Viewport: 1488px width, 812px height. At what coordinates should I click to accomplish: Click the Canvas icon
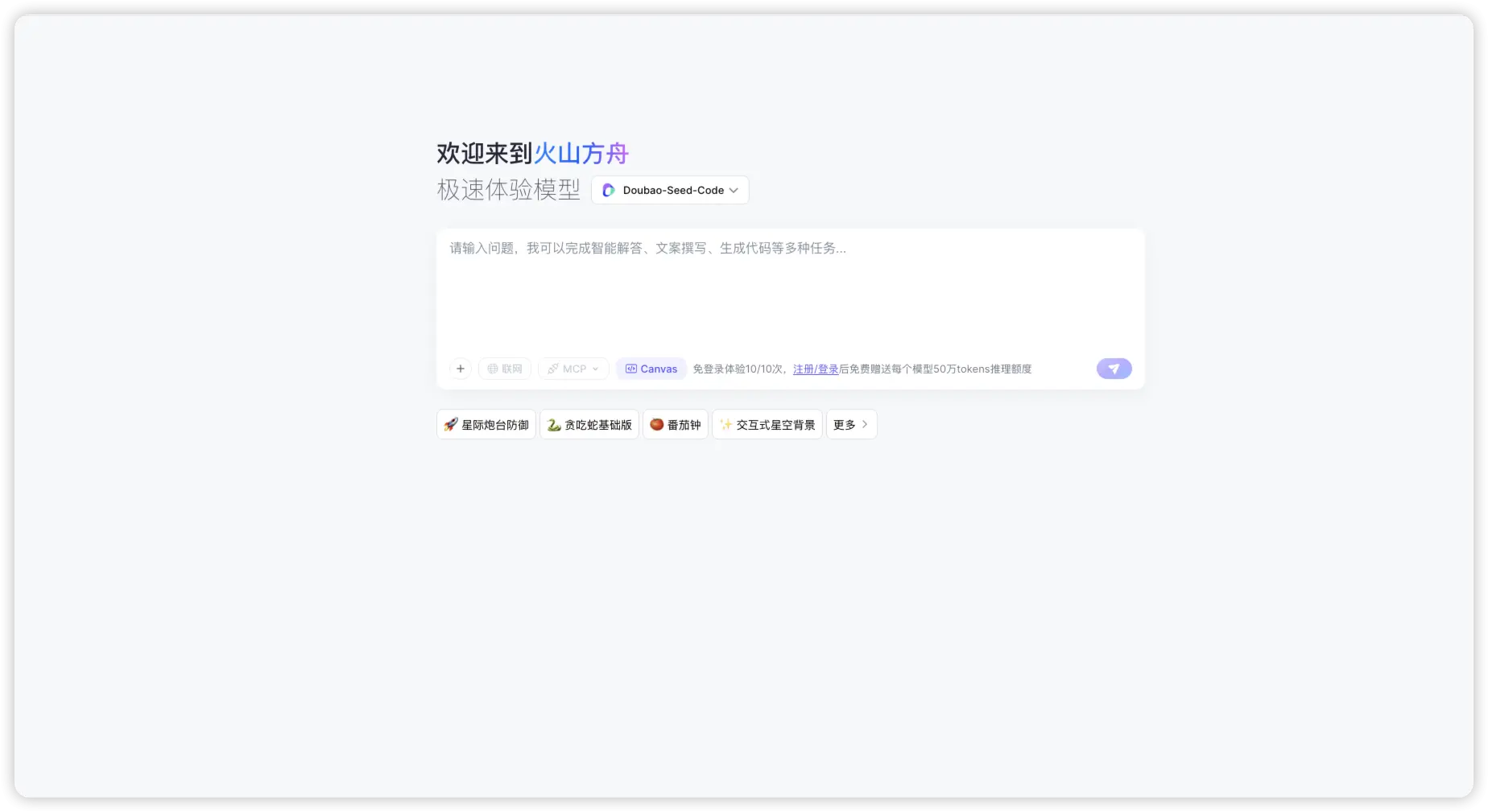coord(632,369)
